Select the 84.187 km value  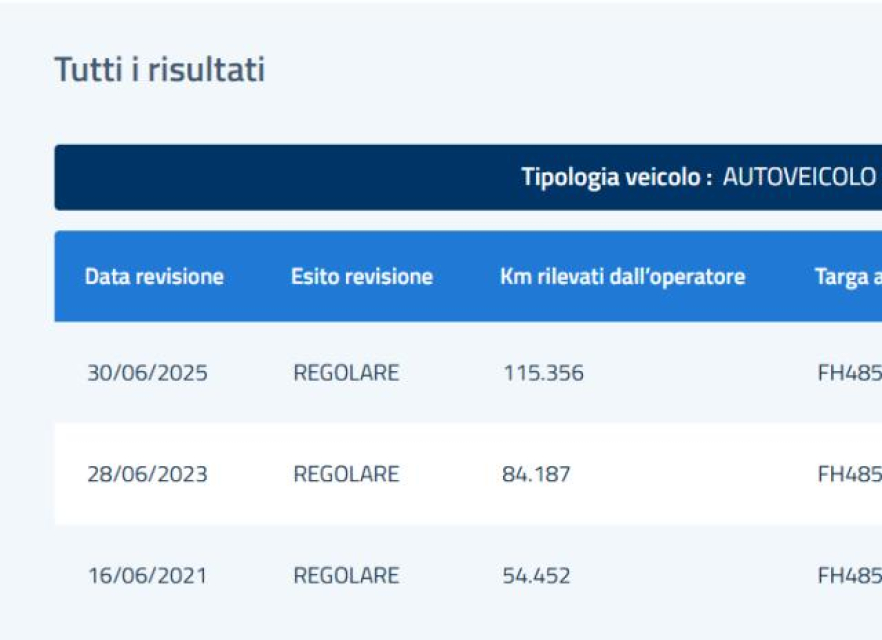tap(536, 474)
